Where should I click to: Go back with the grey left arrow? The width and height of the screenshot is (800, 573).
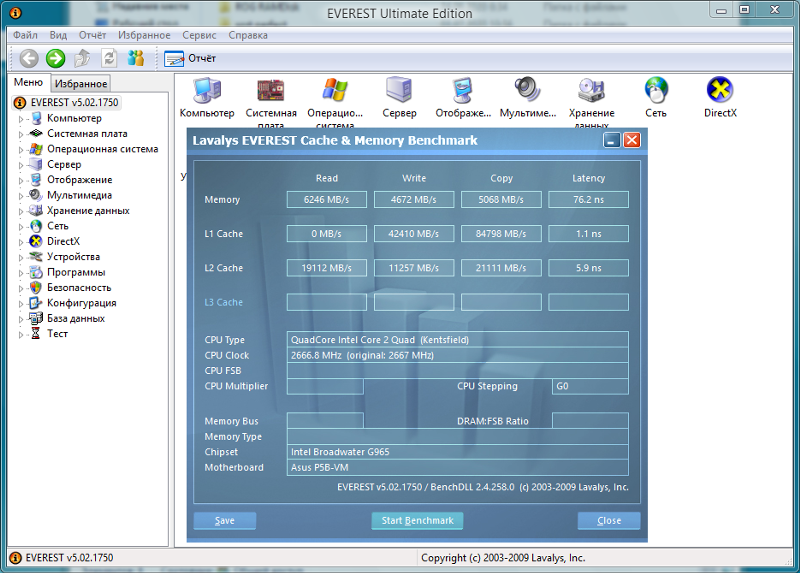coord(29,58)
